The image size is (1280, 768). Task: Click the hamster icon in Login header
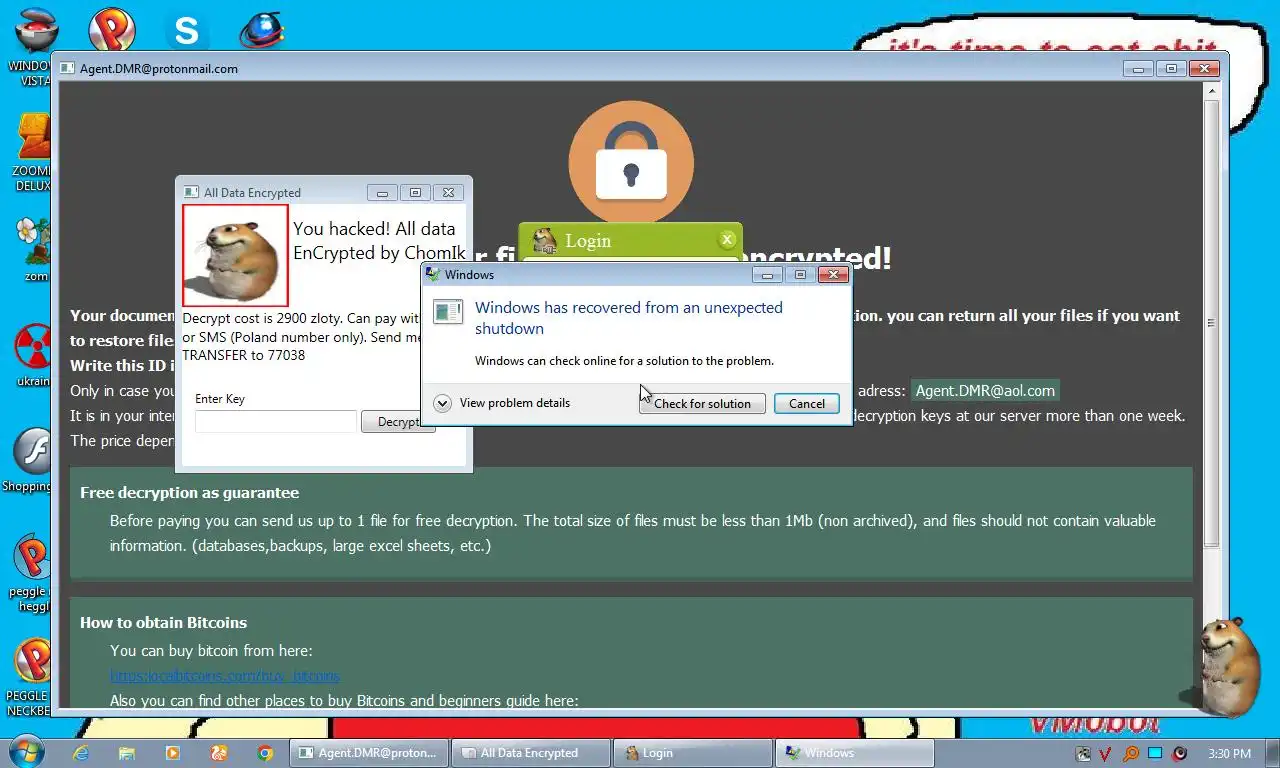[x=545, y=240]
